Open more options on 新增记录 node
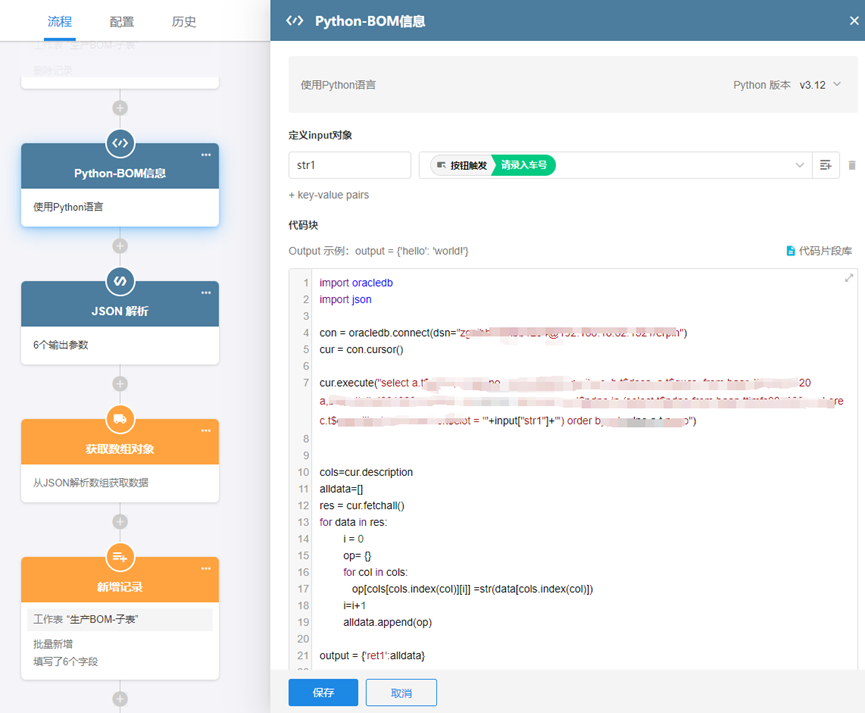Screen dimensions: 865x713 [x=206, y=569]
